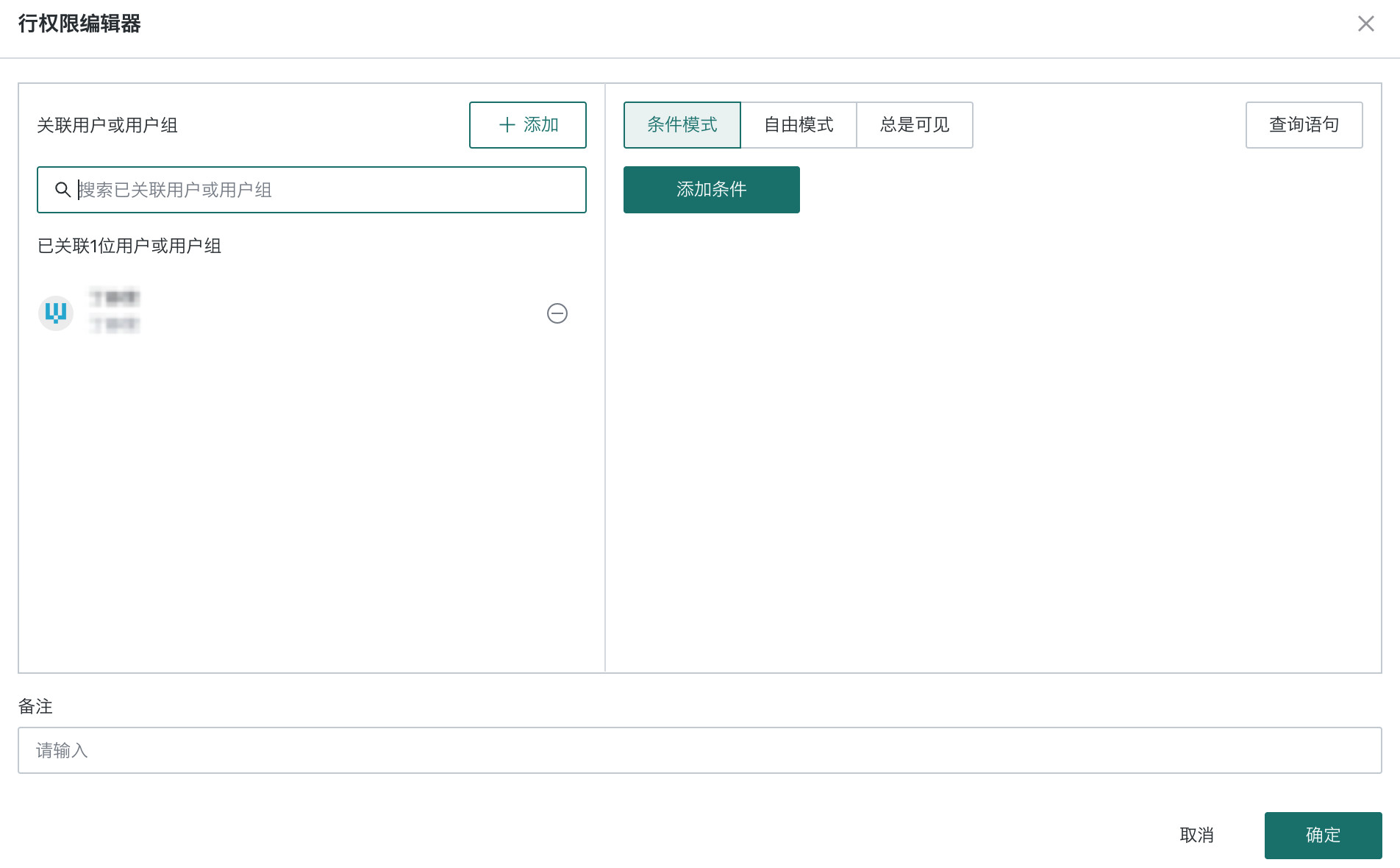Click the associated user's avatar icon
This screenshot has width=1400, height=868.
click(x=56, y=313)
